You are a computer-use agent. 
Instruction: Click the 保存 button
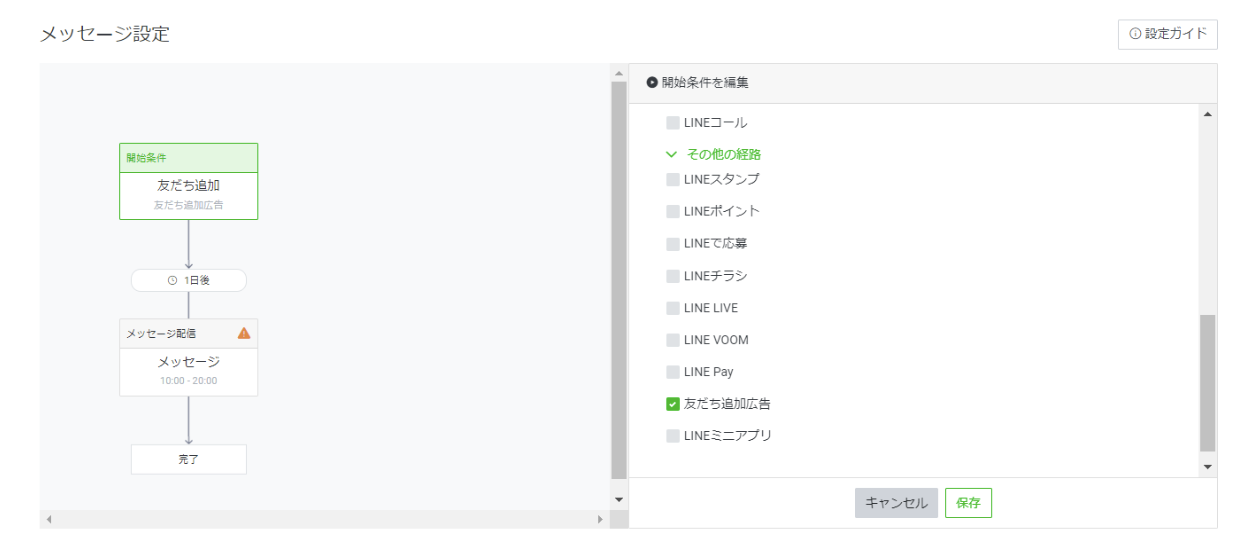coord(968,503)
